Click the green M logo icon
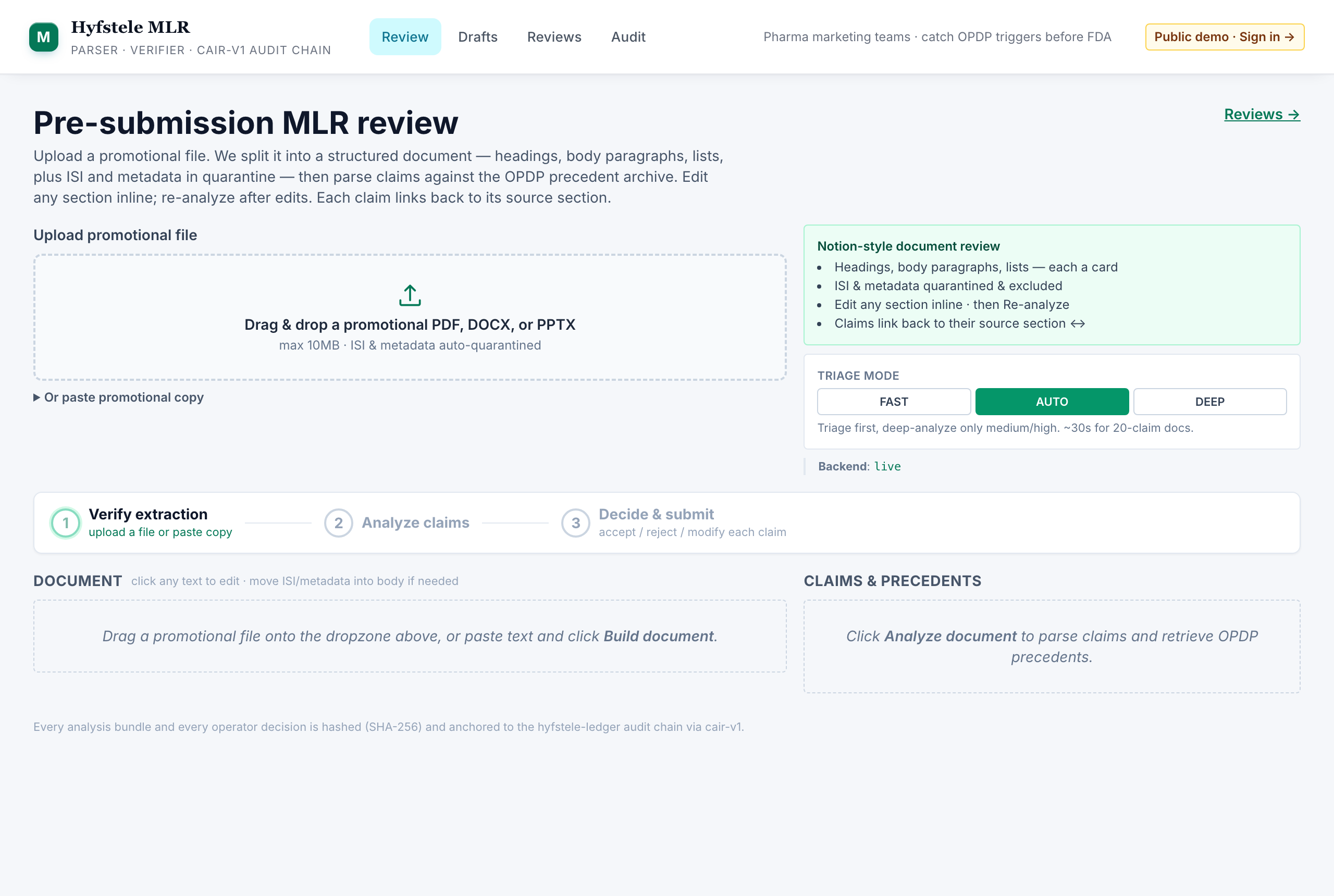The height and width of the screenshot is (896, 1334). (x=43, y=37)
